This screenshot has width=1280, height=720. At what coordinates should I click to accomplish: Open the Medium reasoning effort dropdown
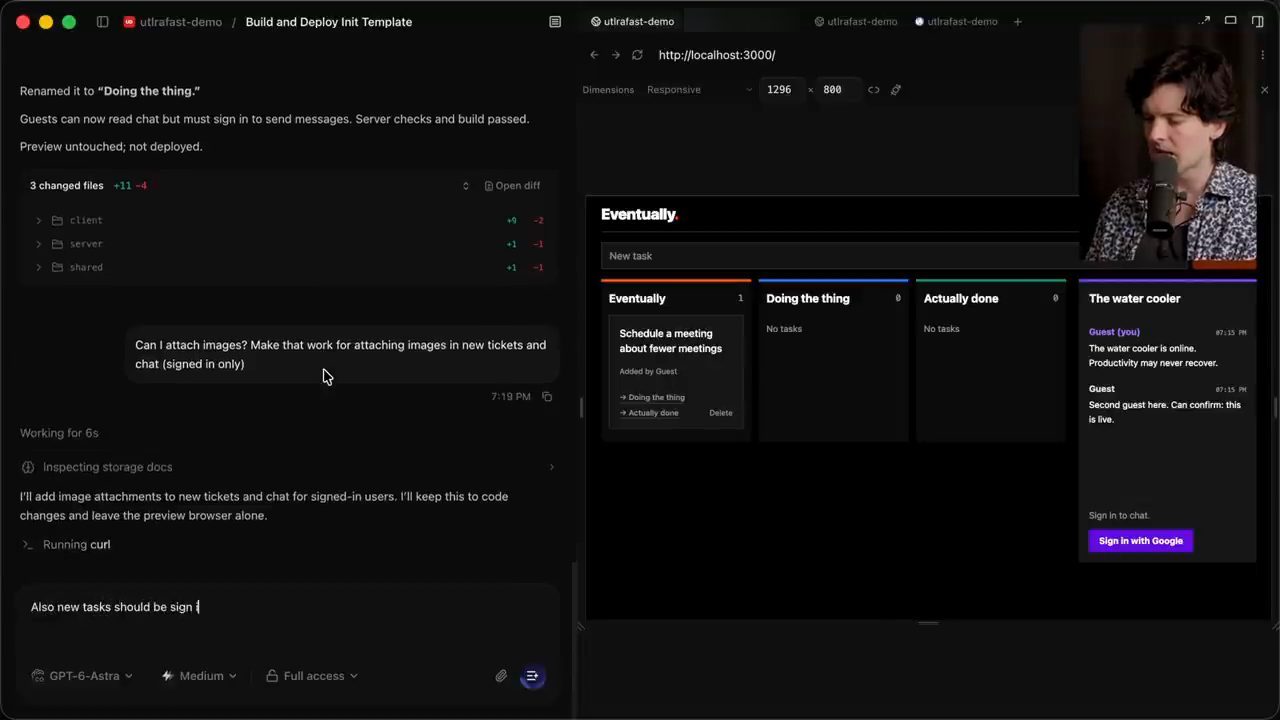point(199,676)
